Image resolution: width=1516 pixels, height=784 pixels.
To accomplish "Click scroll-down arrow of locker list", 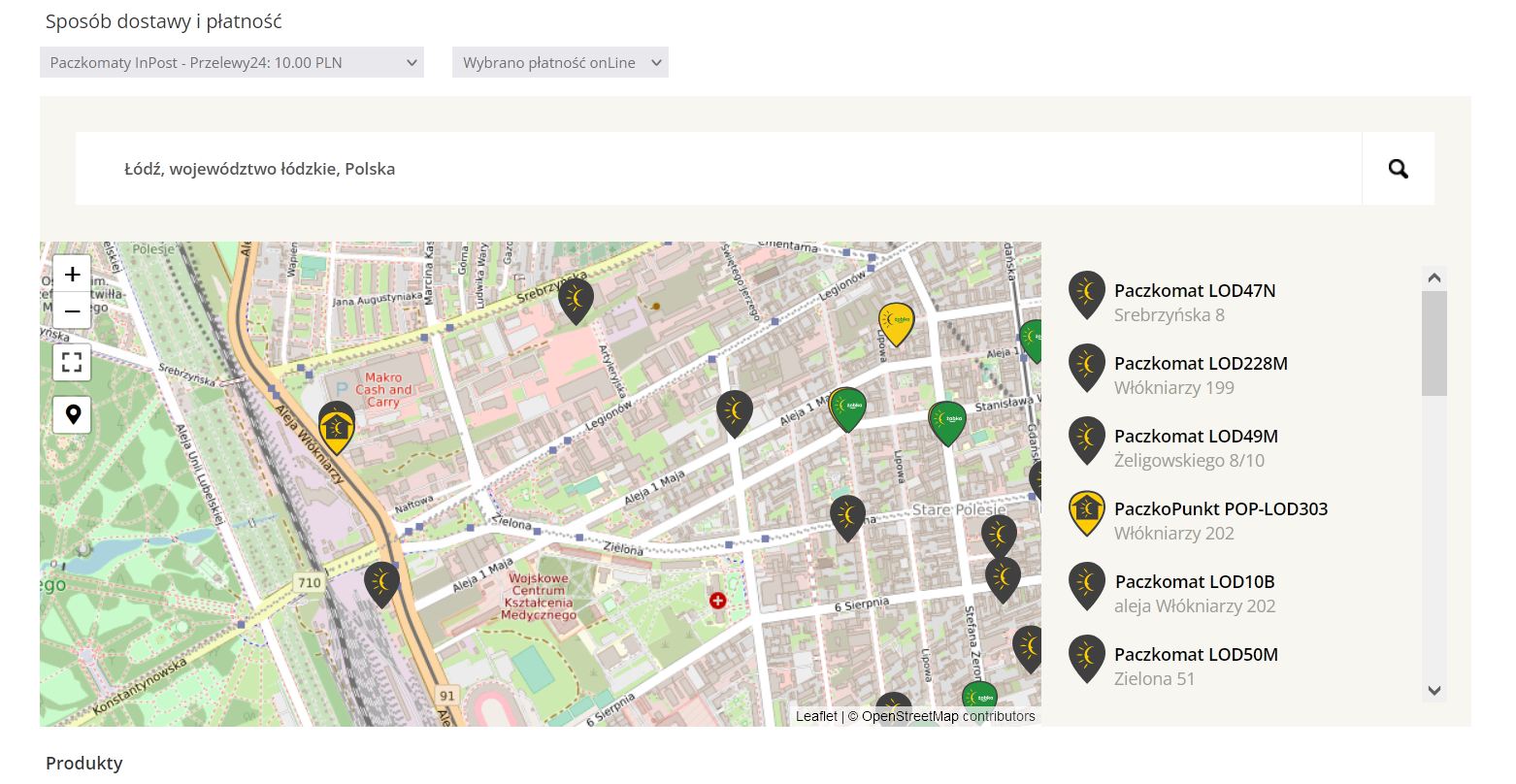I will coord(1434,690).
